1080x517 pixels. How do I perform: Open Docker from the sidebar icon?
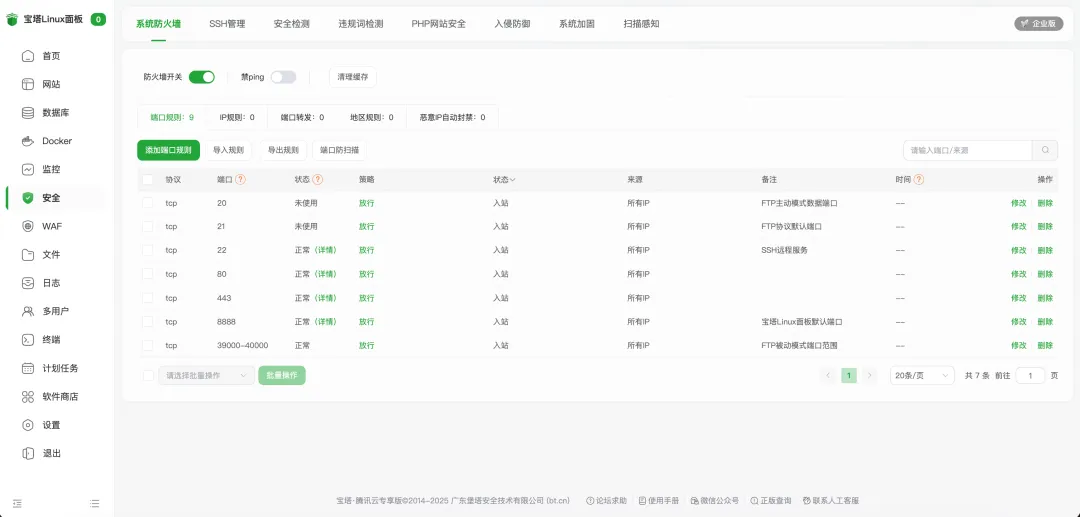tap(29, 141)
